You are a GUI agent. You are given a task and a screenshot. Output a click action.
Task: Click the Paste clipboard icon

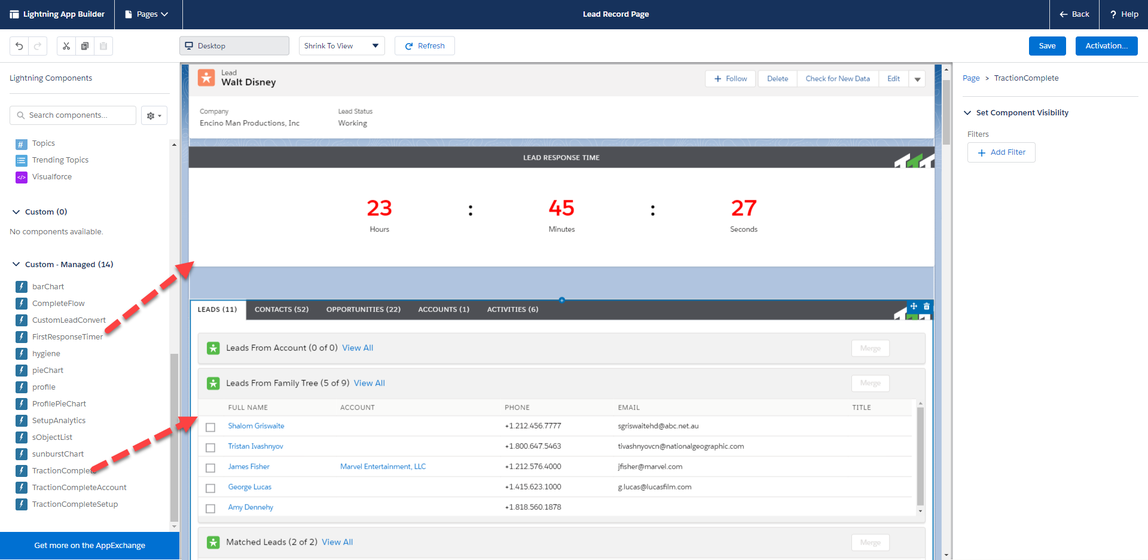click(104, 46)
